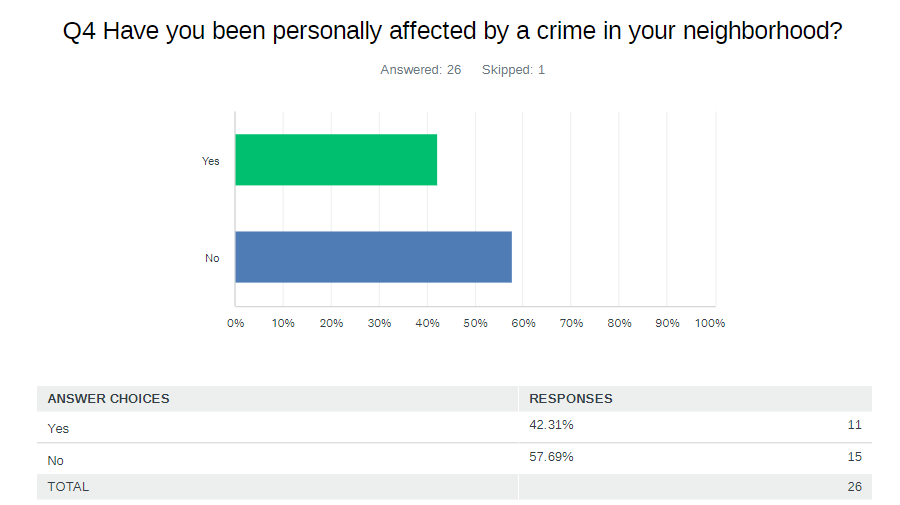This screenshot has height=505, width=900.
Task: Click the Yes label on chart axis
Action: (210, 161)
